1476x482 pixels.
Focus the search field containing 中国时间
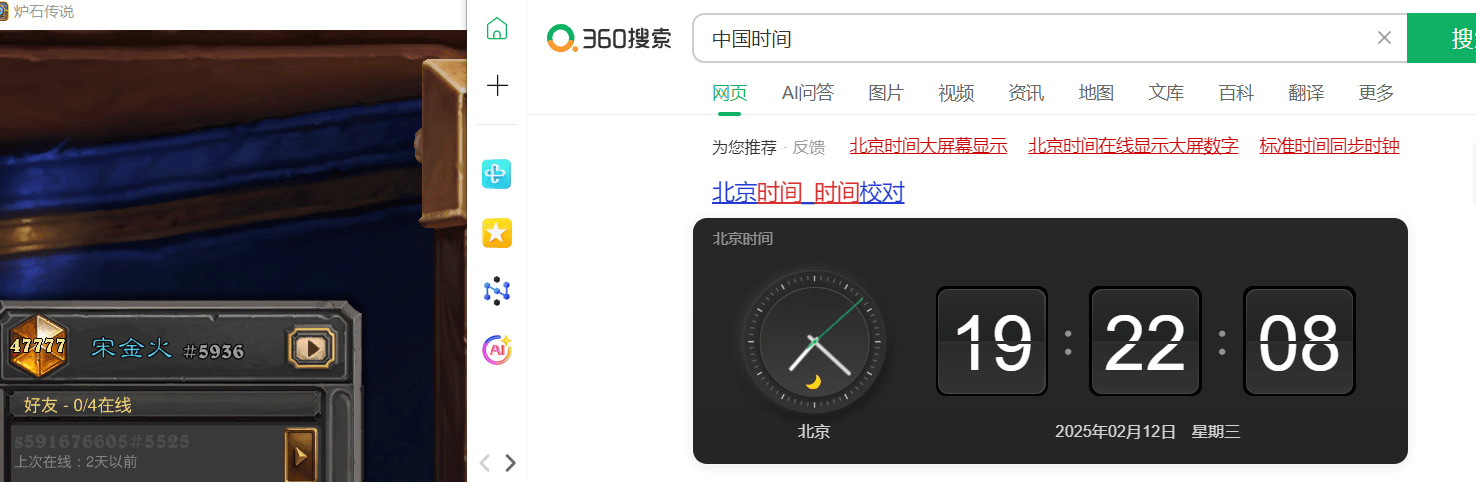1050,39
